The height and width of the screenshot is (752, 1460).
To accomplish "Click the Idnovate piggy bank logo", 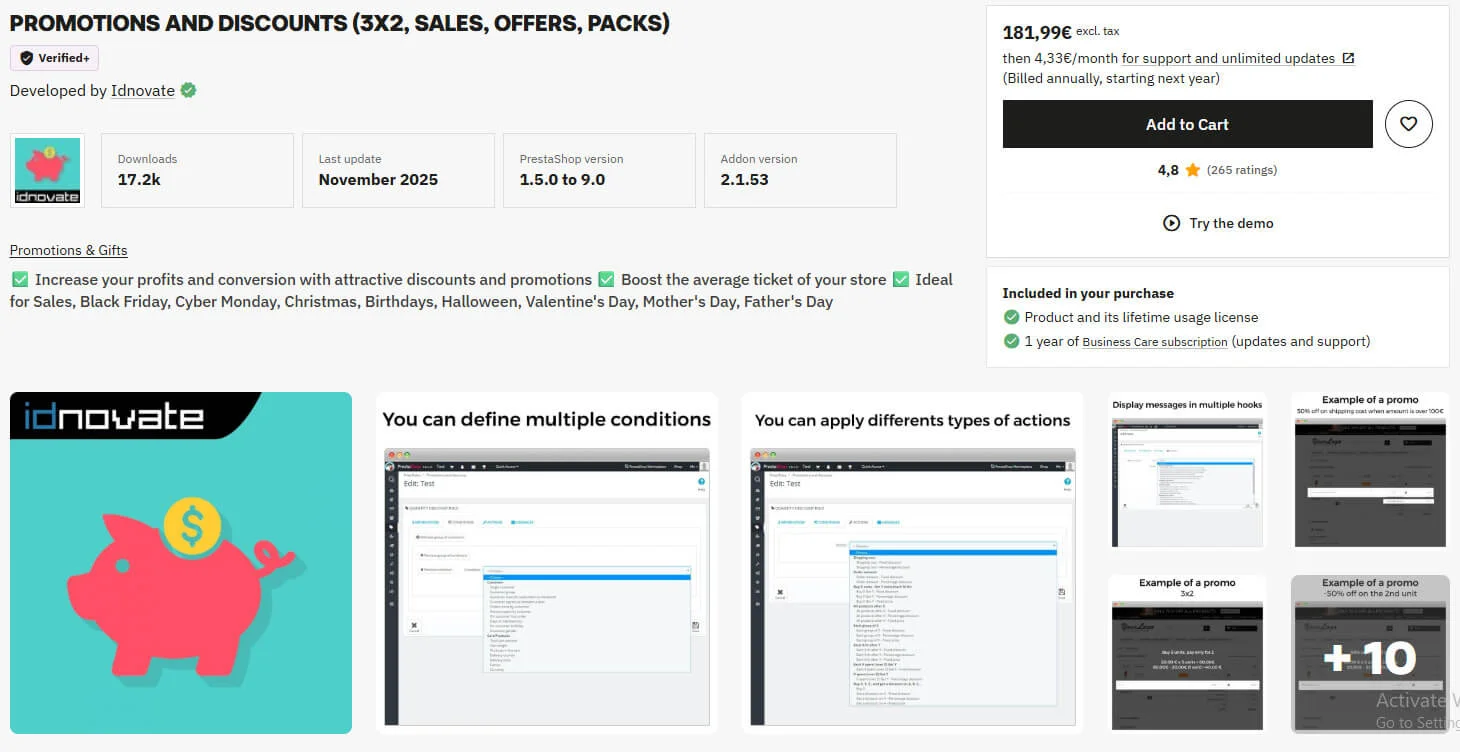I will click(47, 171).
